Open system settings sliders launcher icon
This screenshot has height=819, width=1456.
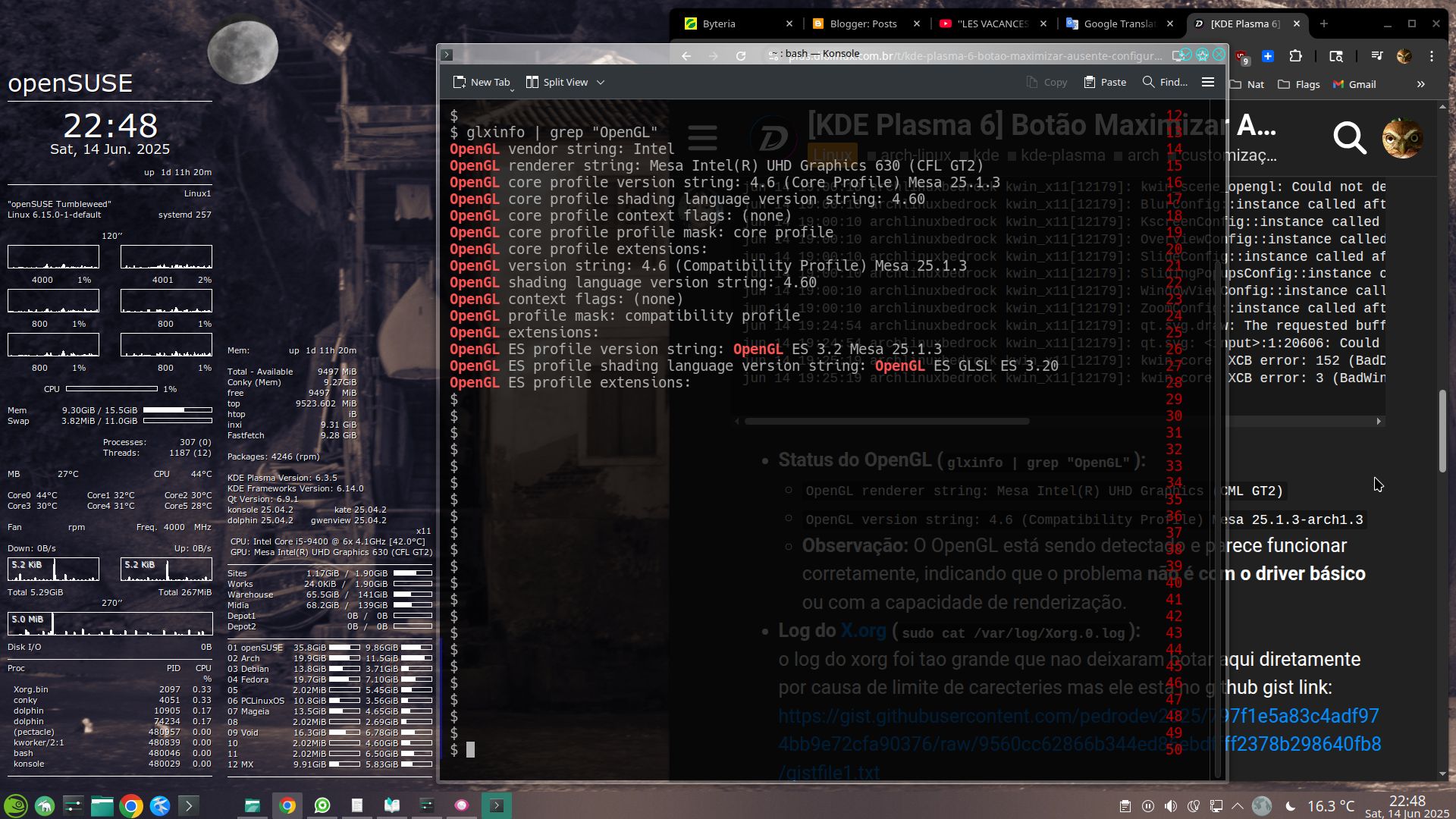[x=74, y=805]
